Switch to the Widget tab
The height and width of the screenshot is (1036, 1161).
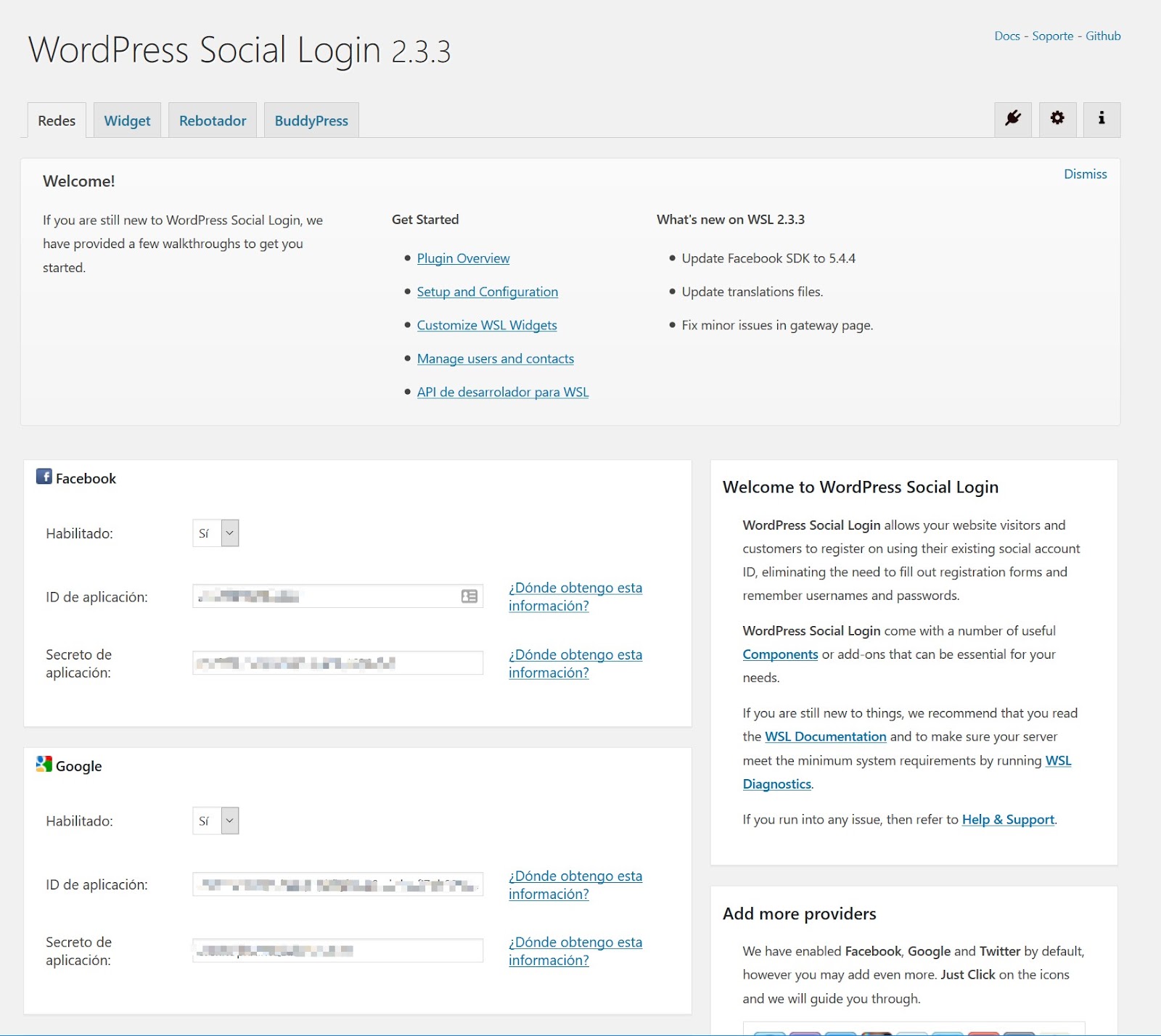click(x=127, y=120)
